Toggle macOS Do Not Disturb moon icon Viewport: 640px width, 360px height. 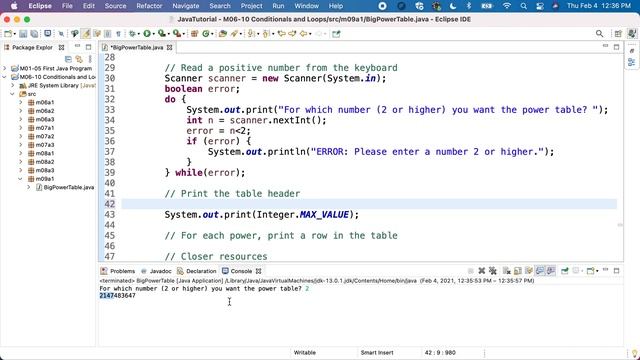453,6
